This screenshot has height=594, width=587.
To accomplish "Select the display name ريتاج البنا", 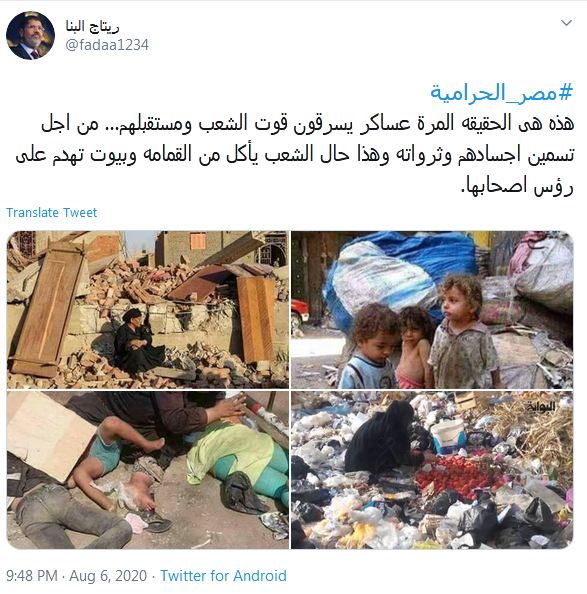I will coord(92,27).
